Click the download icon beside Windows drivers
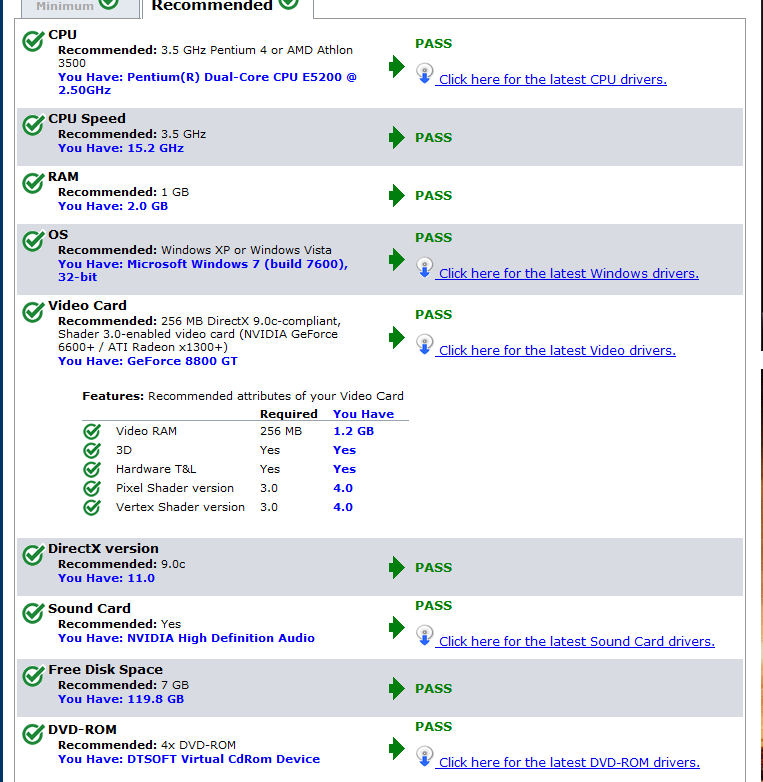 (x=424, y=268)
